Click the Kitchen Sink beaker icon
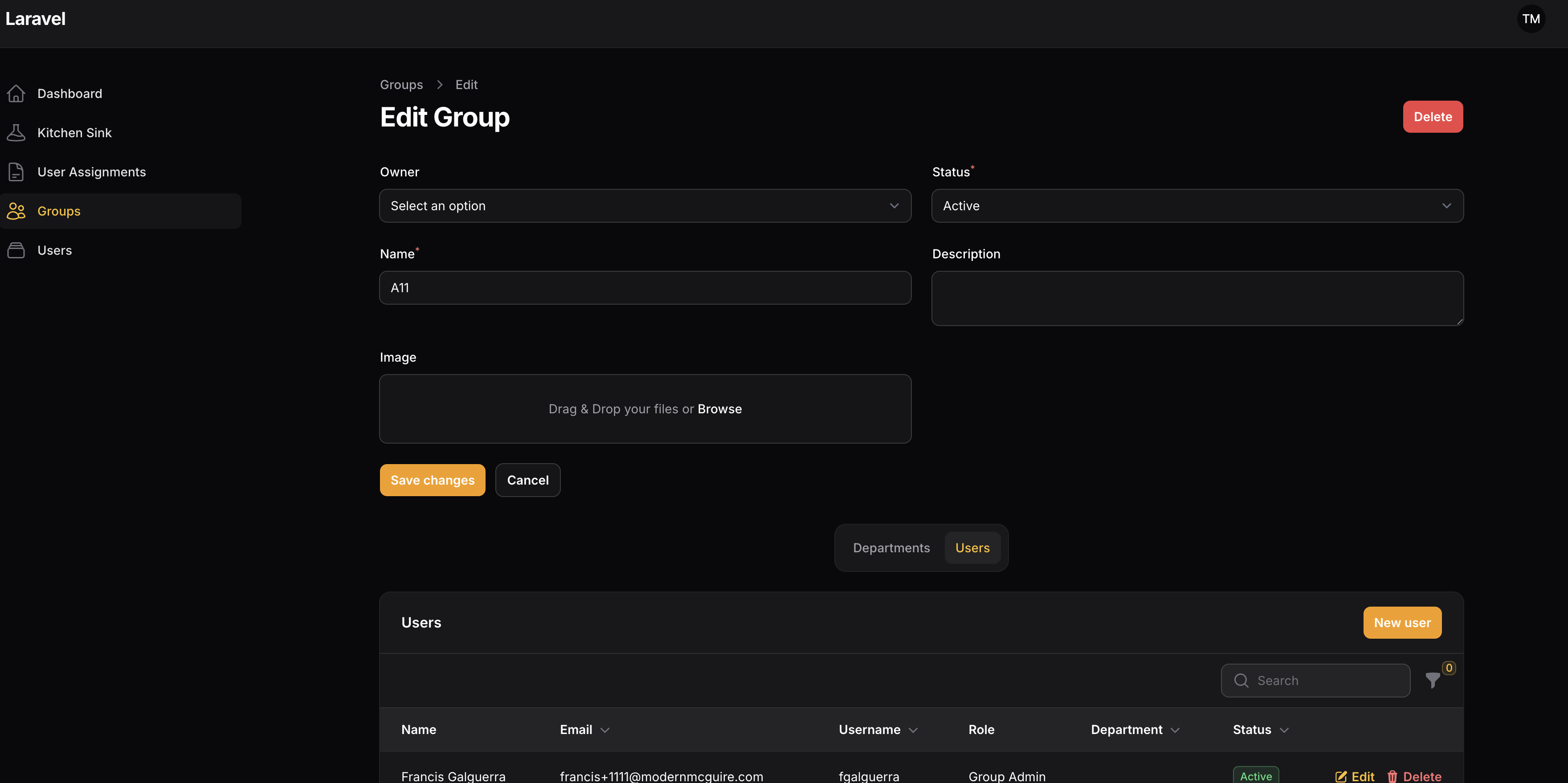 [16, 133]
